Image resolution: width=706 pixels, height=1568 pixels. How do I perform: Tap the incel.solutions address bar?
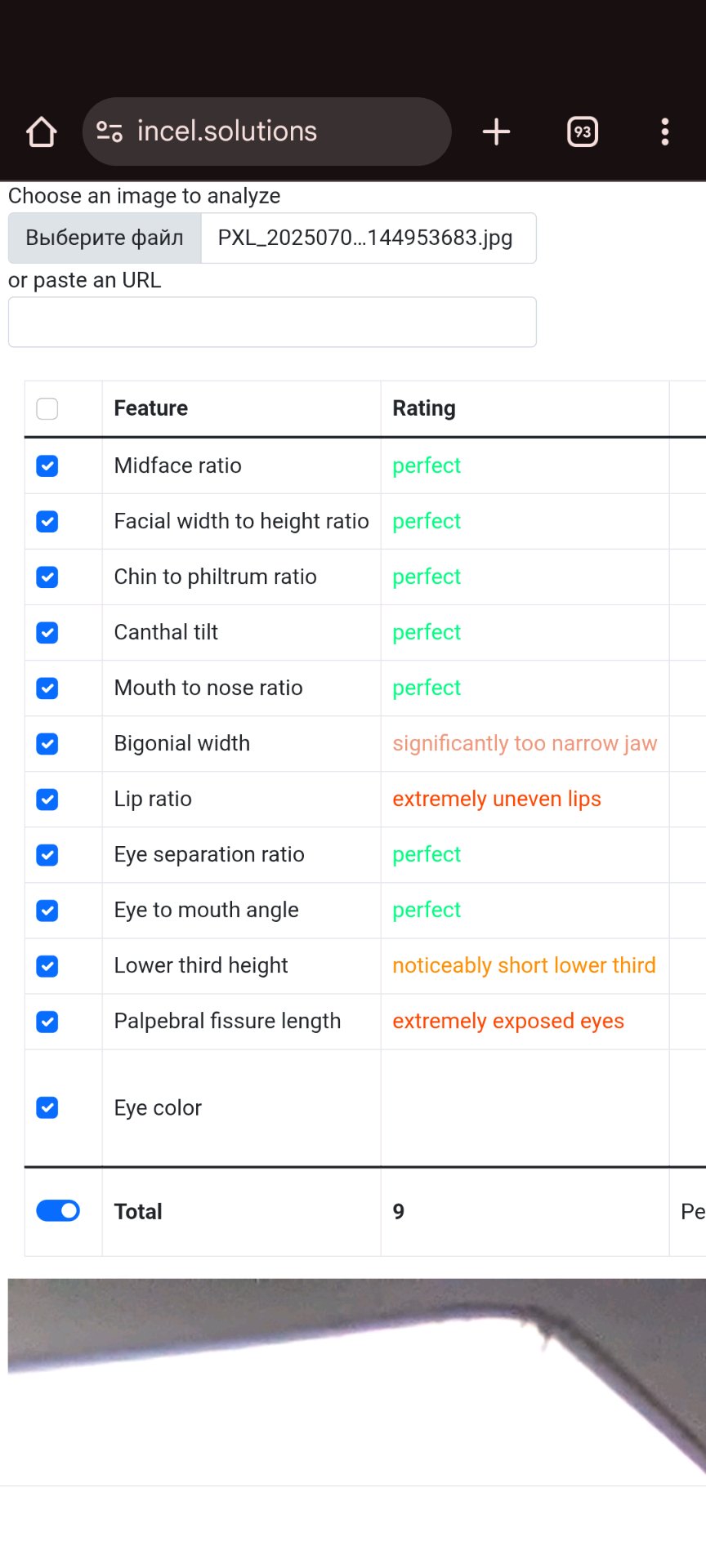pos(278,131)
